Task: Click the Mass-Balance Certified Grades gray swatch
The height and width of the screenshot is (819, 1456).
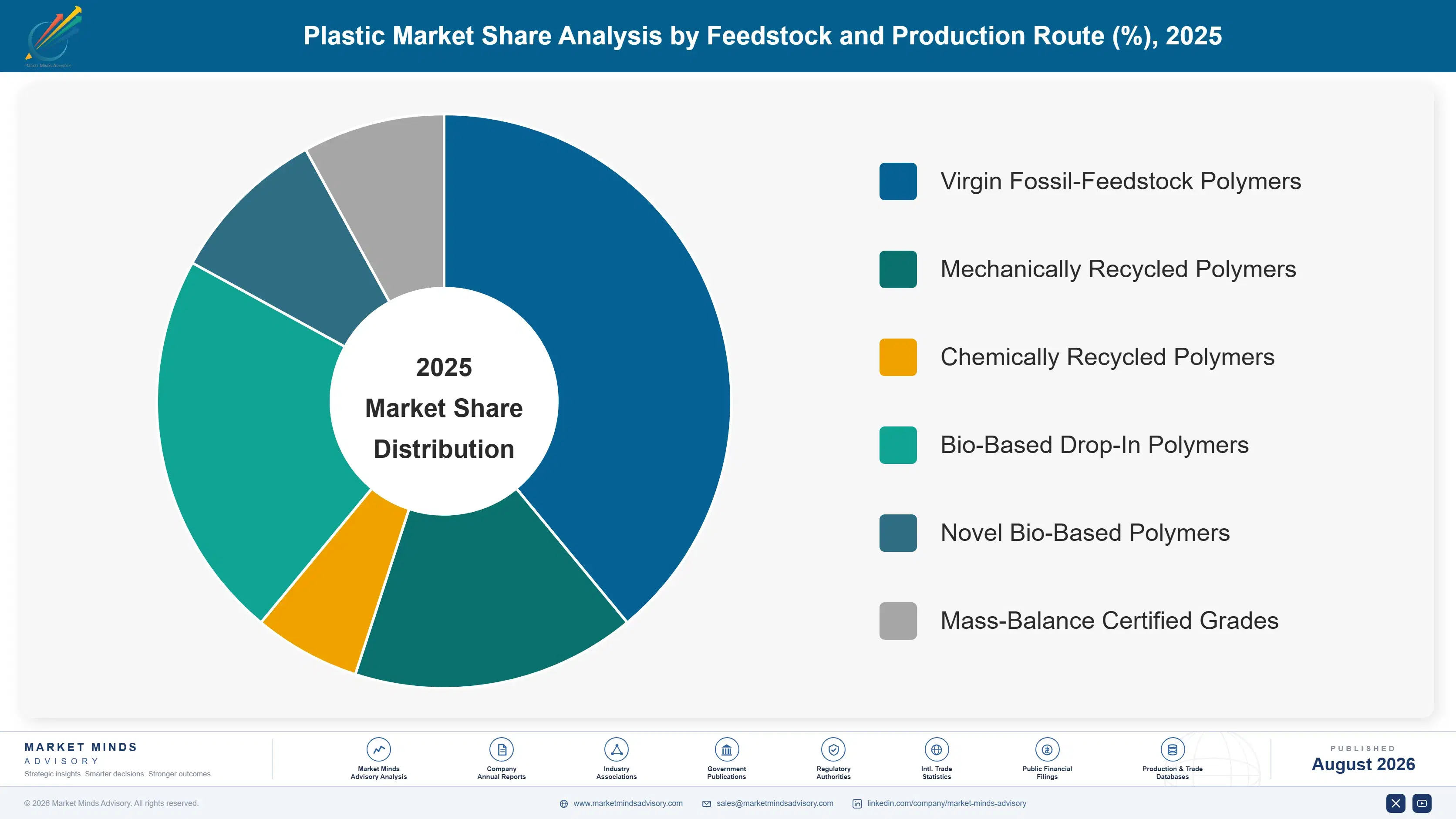Action: (x=897, y=621)
